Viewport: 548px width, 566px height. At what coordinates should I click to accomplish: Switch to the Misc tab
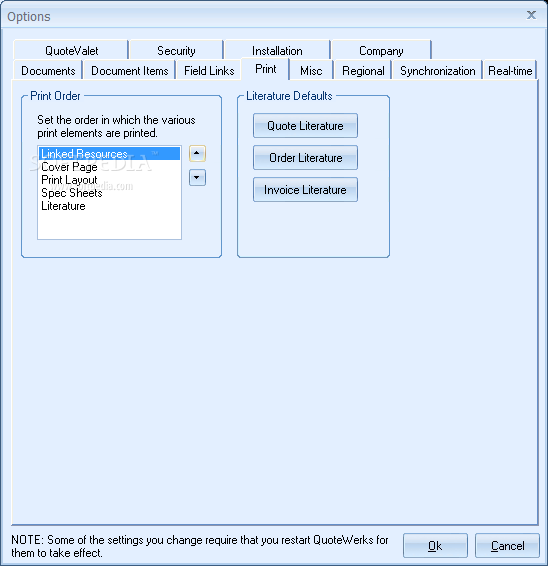tap(311, 70)
